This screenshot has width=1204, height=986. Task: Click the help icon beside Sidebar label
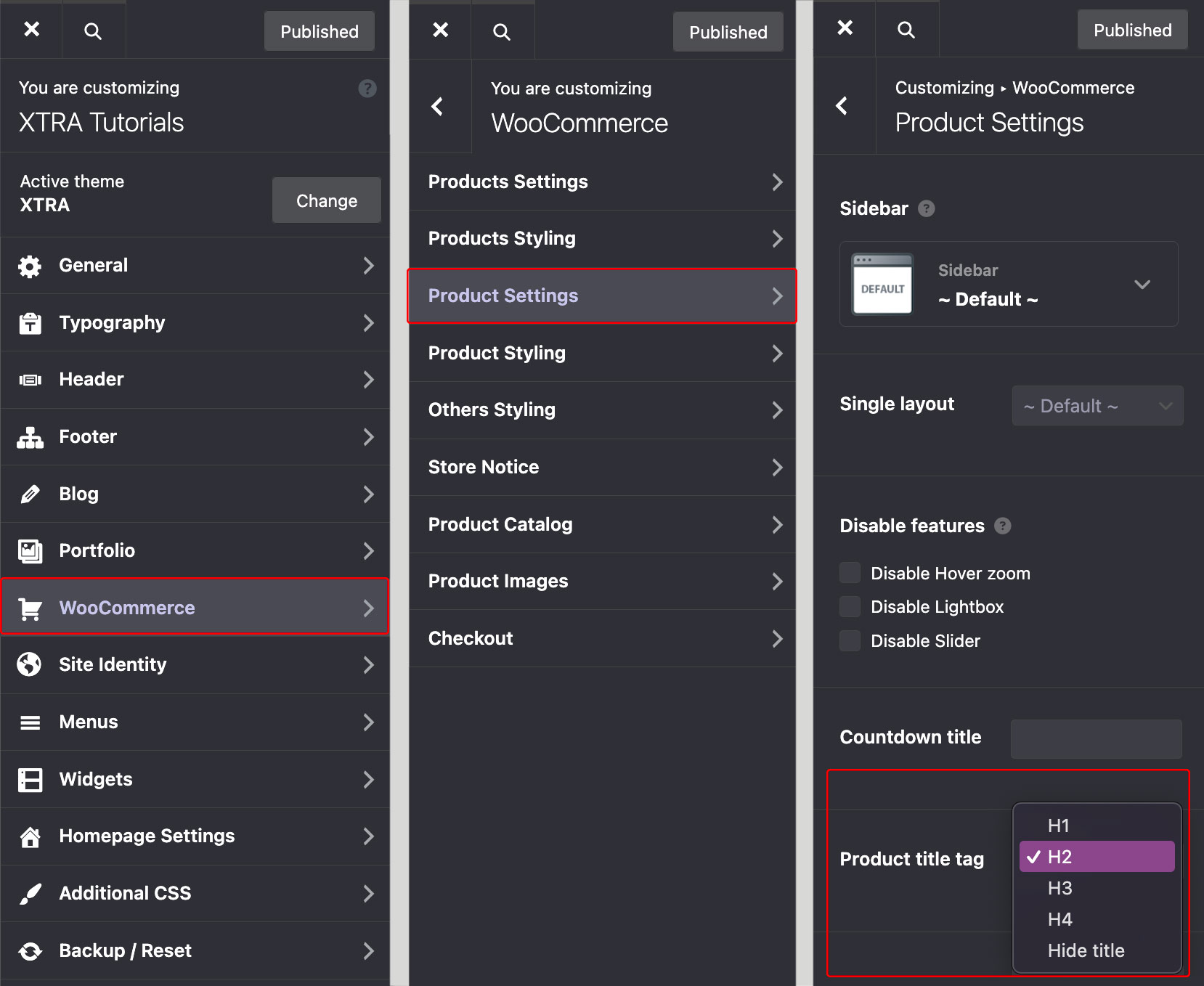(x=927, y=209)
